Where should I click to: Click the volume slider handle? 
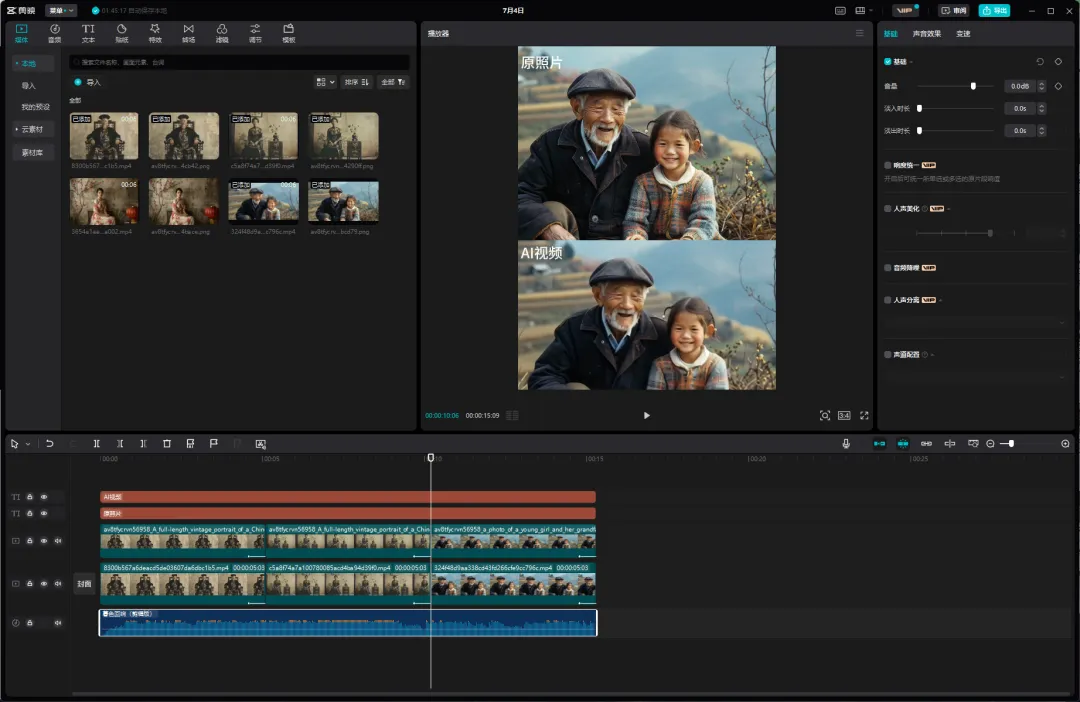coord(973,86)
